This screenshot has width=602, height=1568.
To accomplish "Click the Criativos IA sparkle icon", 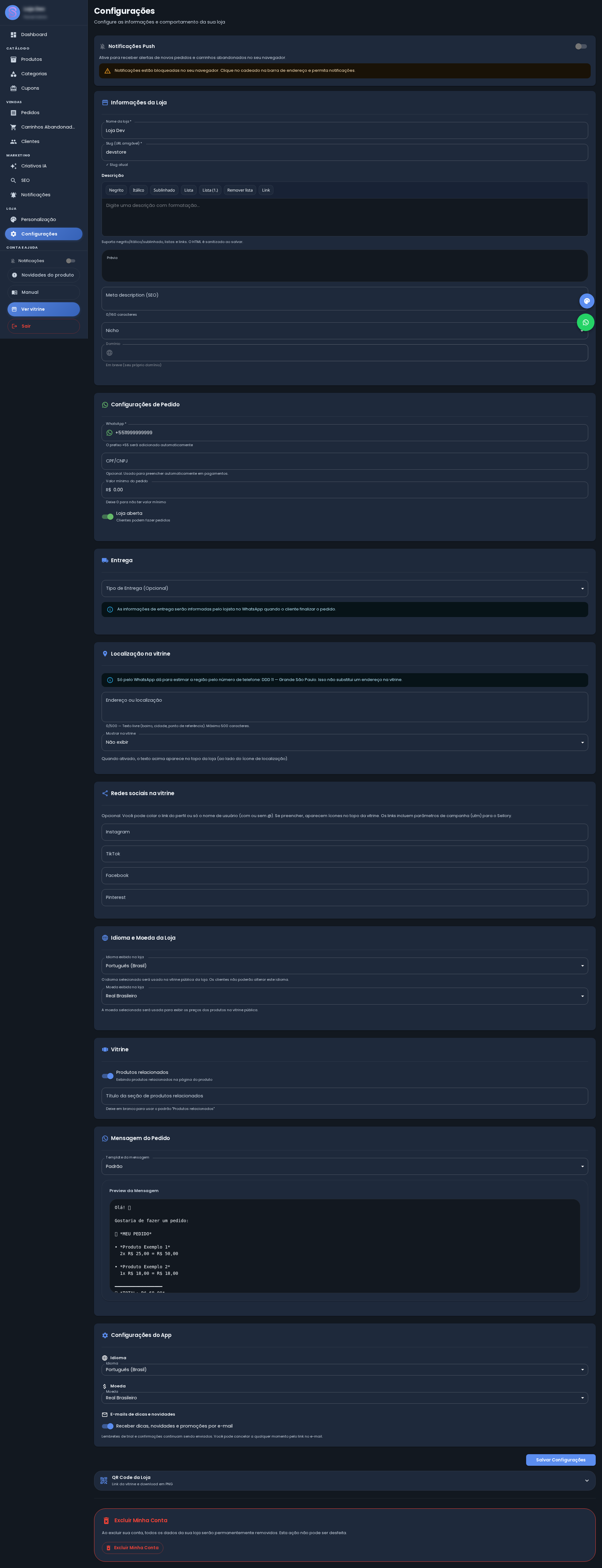I will [13, 166].
